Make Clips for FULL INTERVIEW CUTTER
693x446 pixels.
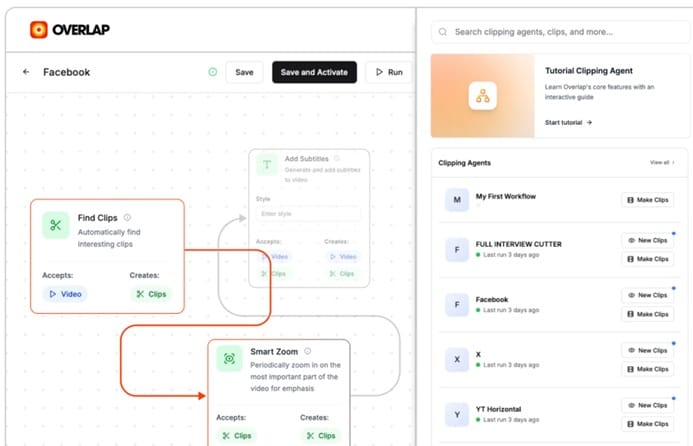[647, 259]
